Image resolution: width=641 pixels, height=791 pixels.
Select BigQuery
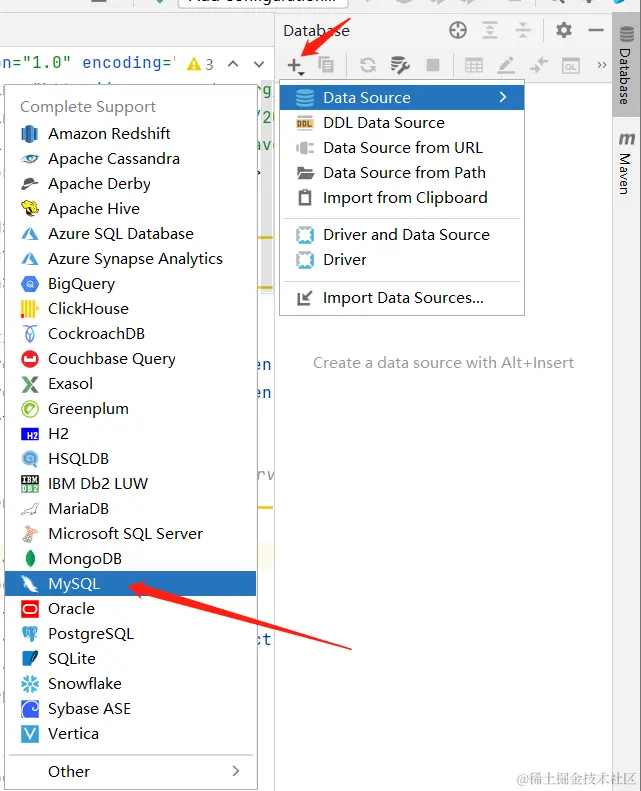tap(131, 284)
